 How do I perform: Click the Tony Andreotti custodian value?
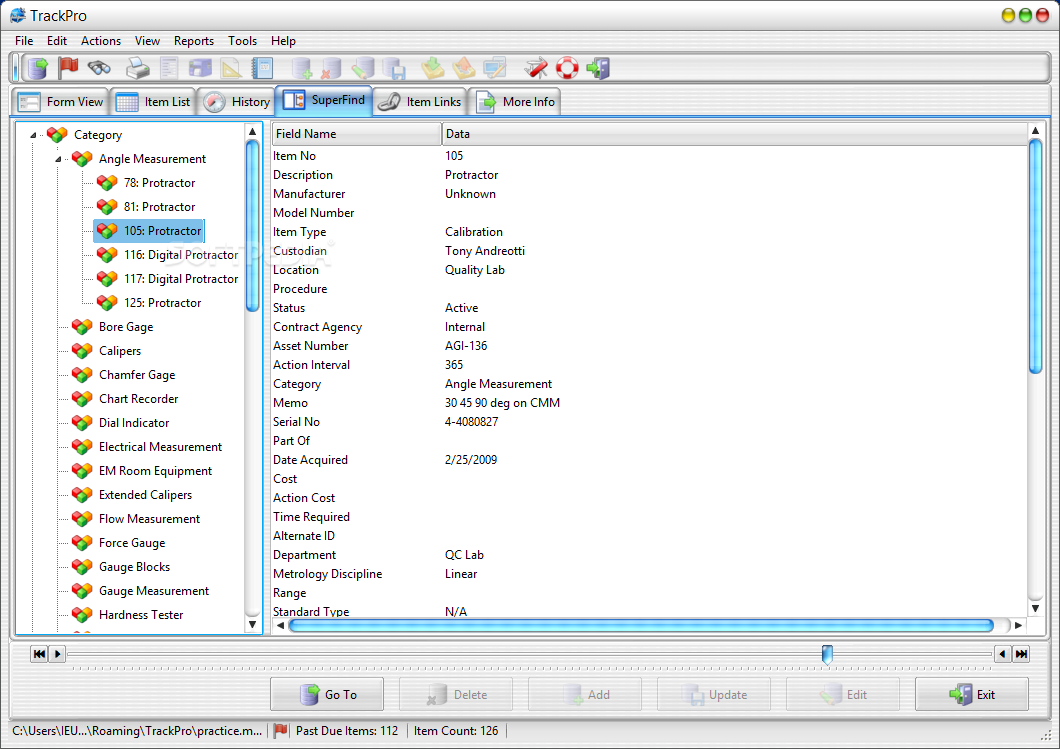coord(485,251)
